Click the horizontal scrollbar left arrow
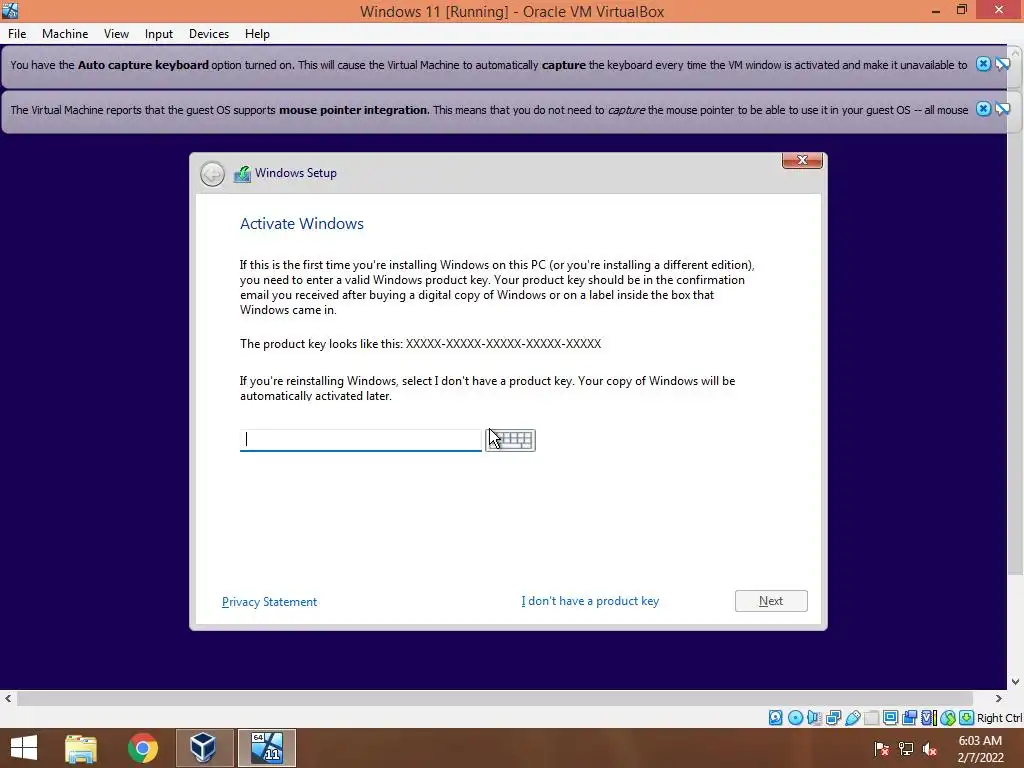 (x=8, y=698)
